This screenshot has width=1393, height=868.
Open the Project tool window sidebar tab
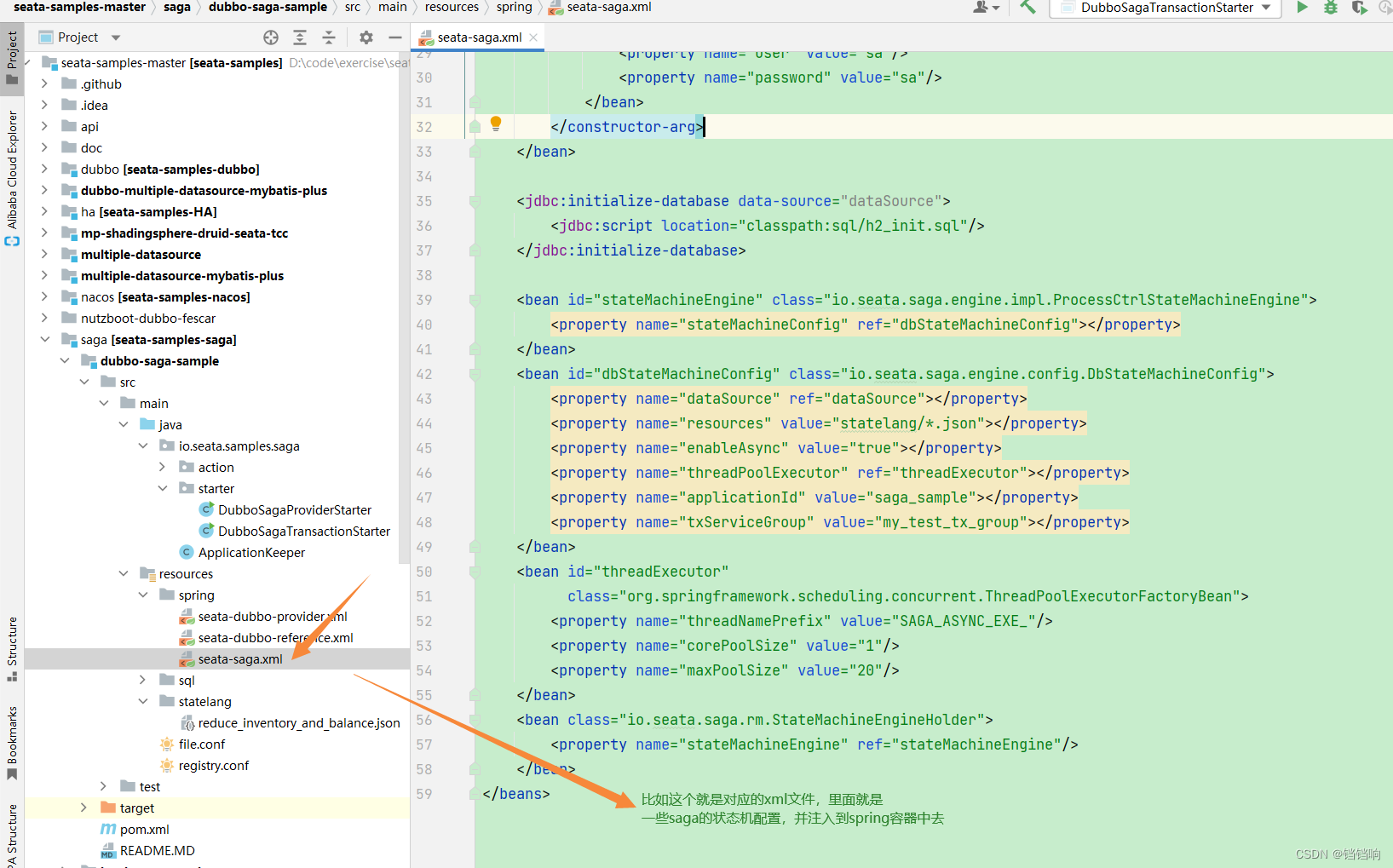[12, 58]
